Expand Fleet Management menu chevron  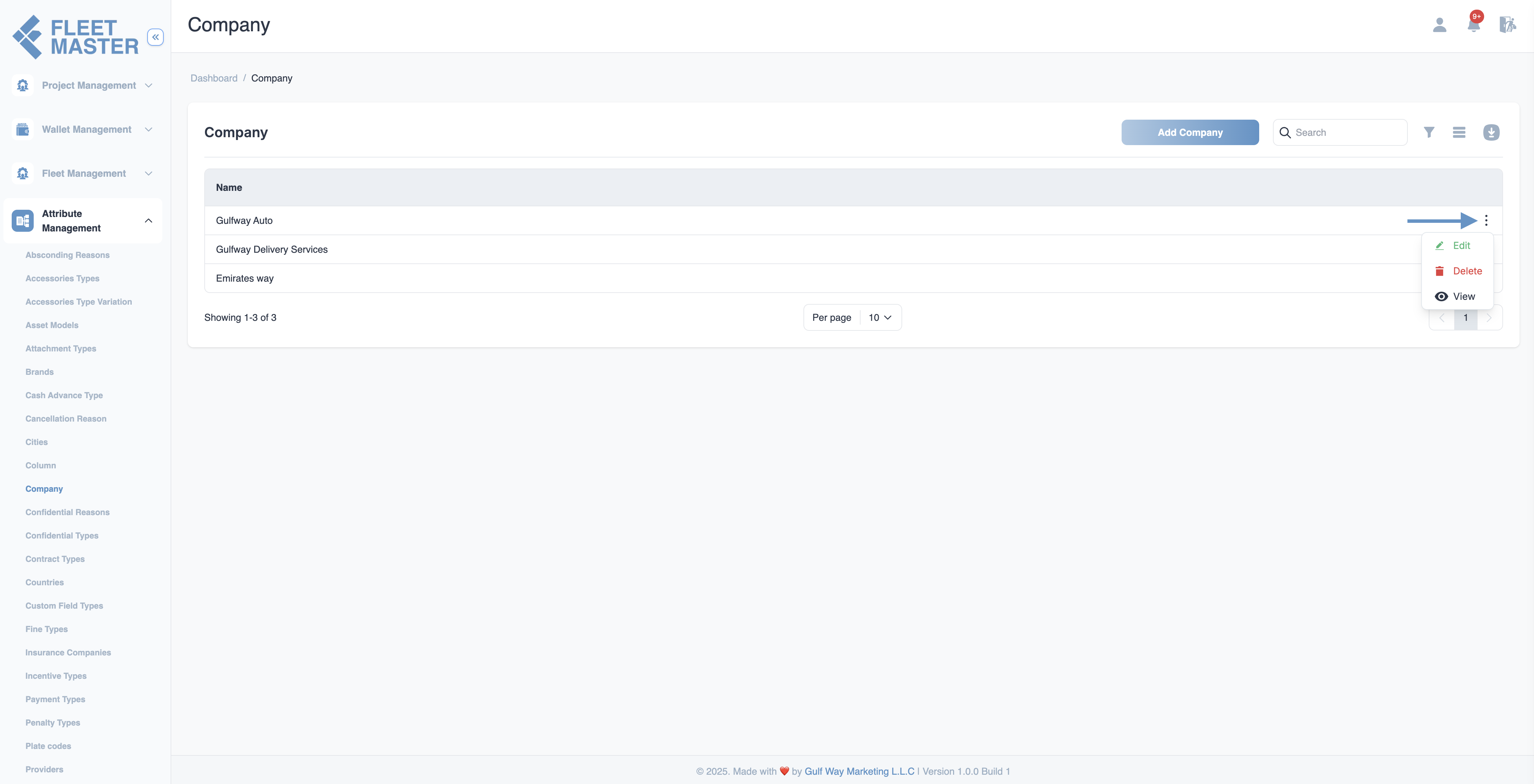[149, 173]
